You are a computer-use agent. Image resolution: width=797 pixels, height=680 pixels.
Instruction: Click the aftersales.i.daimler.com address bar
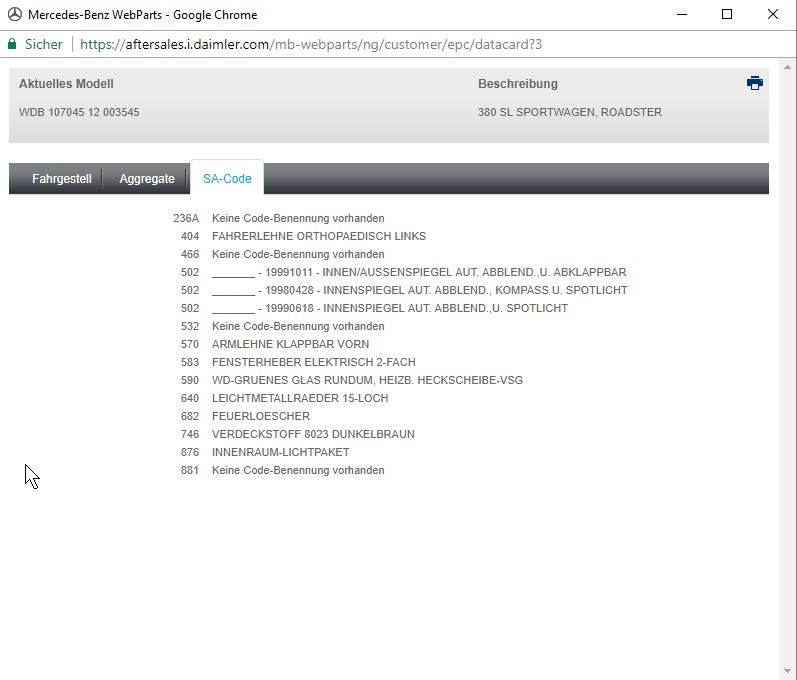(x=310, y=44)
